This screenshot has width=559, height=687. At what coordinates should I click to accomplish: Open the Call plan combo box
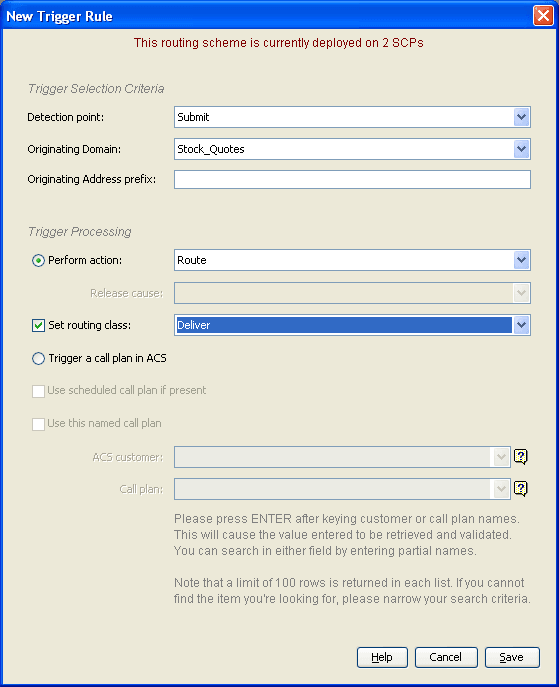(x=501, y=489)
